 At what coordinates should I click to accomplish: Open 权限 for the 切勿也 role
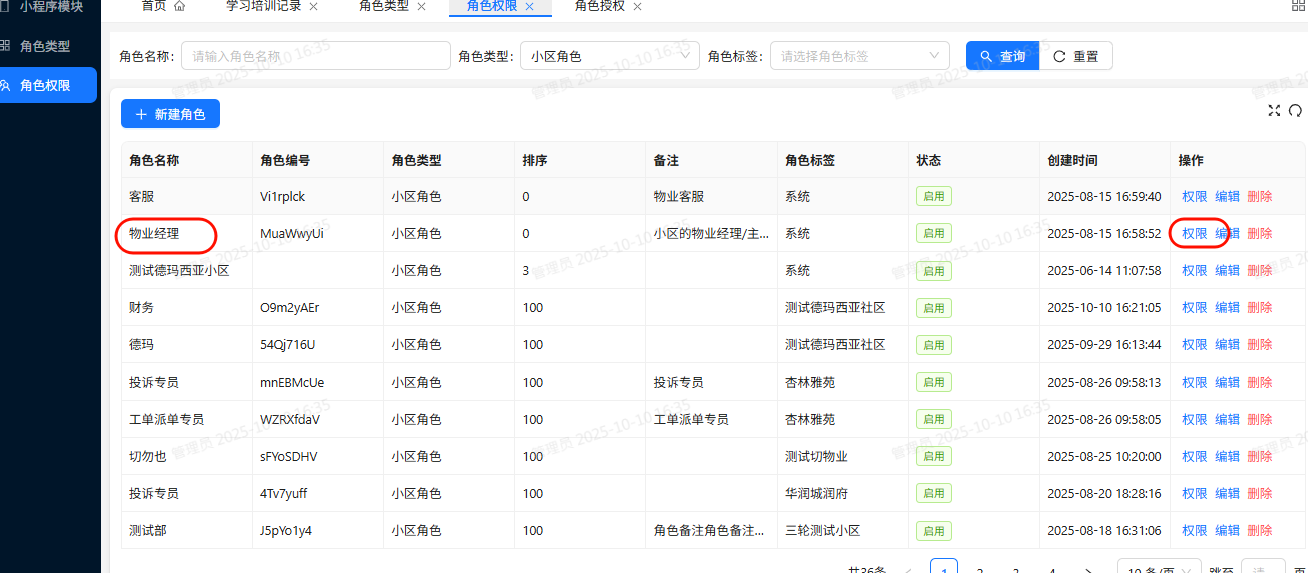pos(1194,456)
